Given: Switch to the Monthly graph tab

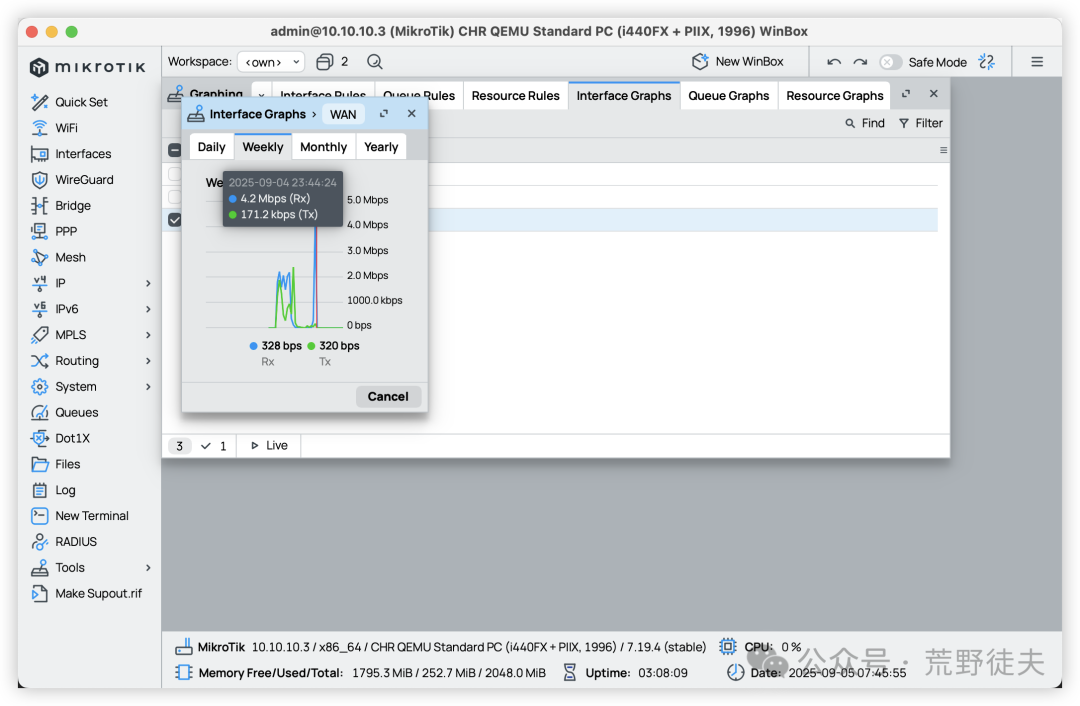Looking at the screenshot, I should [324, 147].
